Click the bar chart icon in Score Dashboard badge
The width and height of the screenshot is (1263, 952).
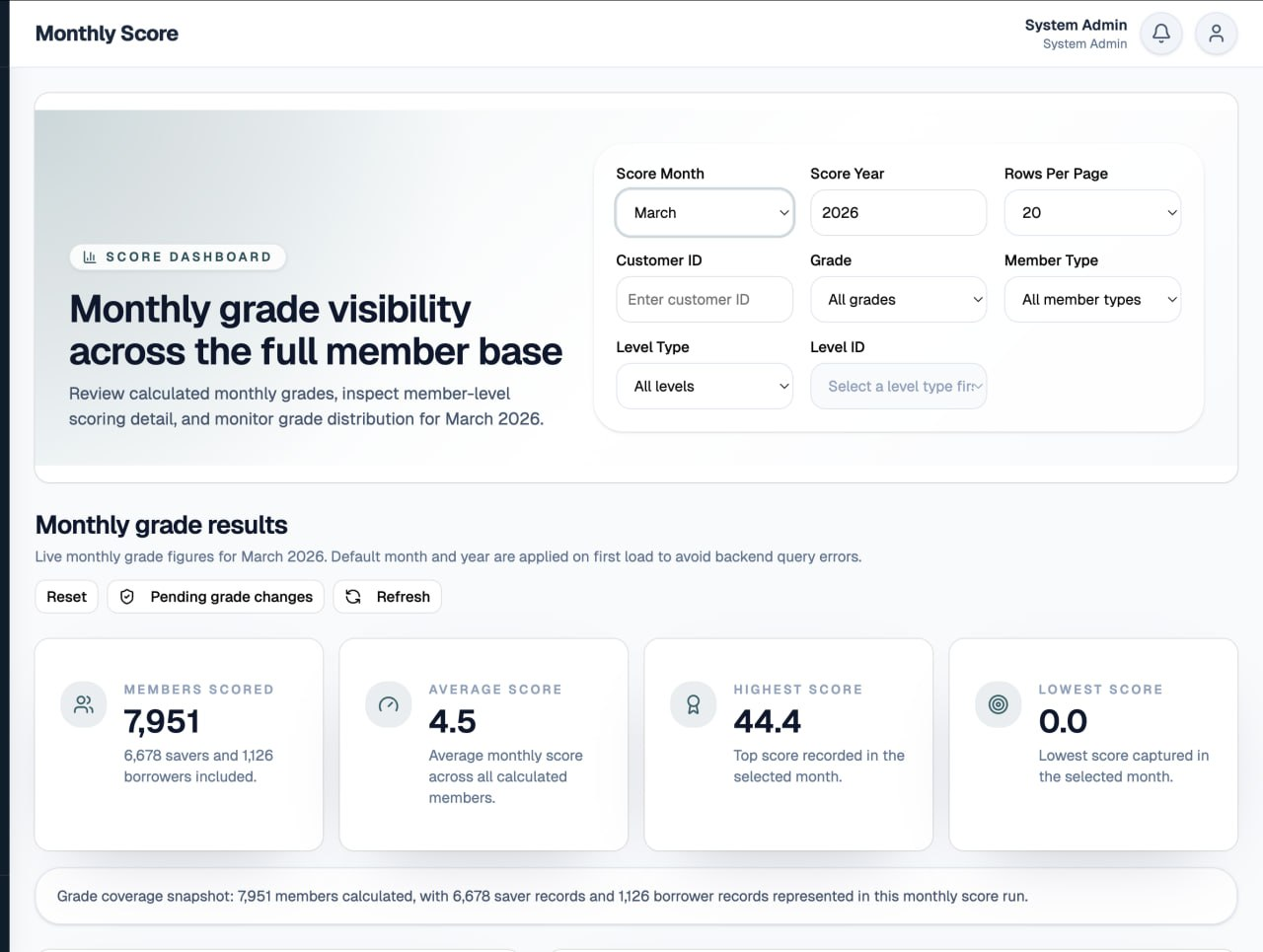click(90, 256)
